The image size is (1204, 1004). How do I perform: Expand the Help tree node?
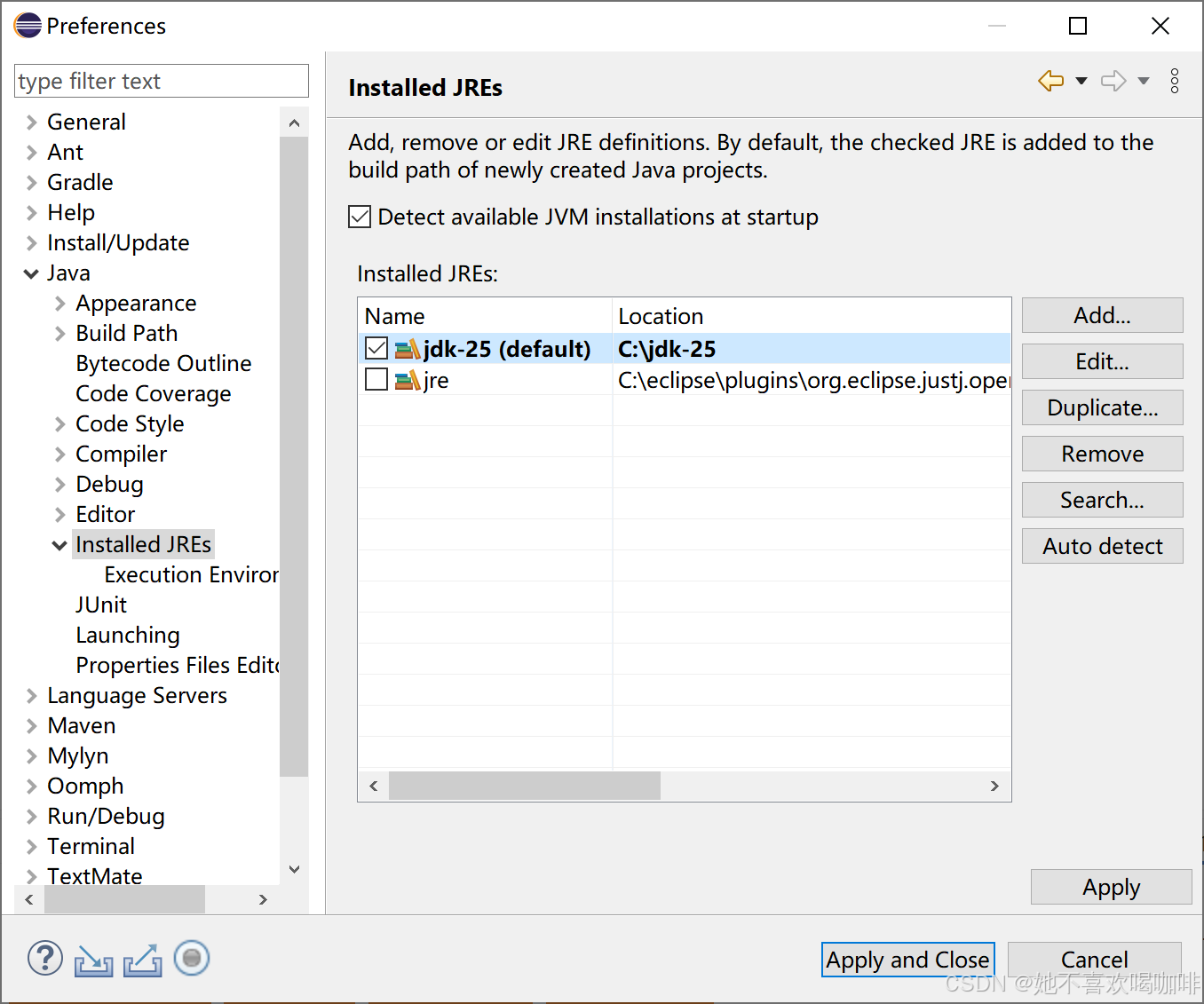[x=31, y=213]
